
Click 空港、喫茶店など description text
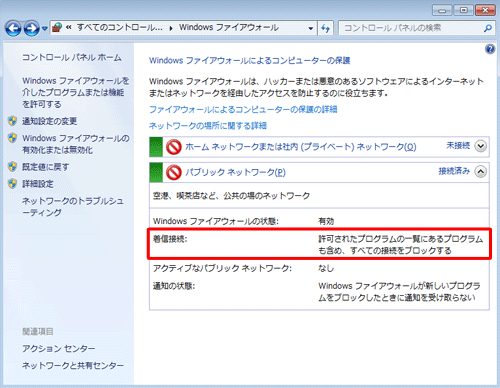tap(231, 196)
